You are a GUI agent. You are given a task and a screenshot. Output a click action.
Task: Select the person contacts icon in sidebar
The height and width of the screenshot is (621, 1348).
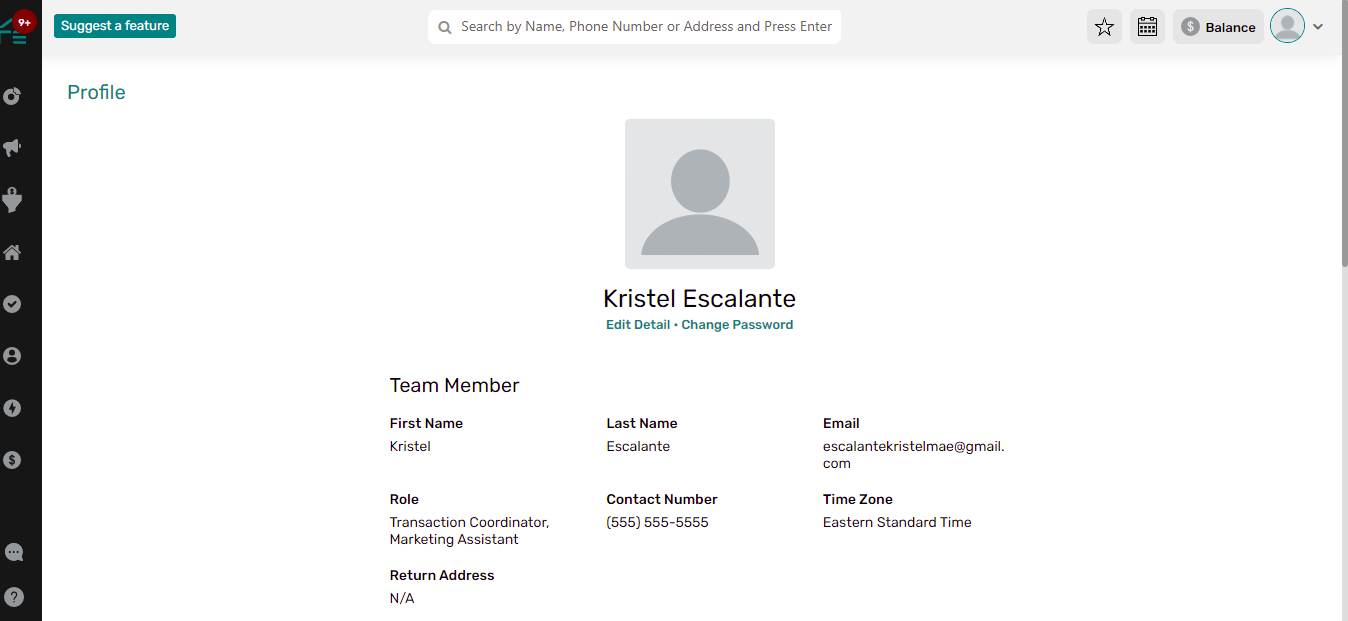pos(12,356)
